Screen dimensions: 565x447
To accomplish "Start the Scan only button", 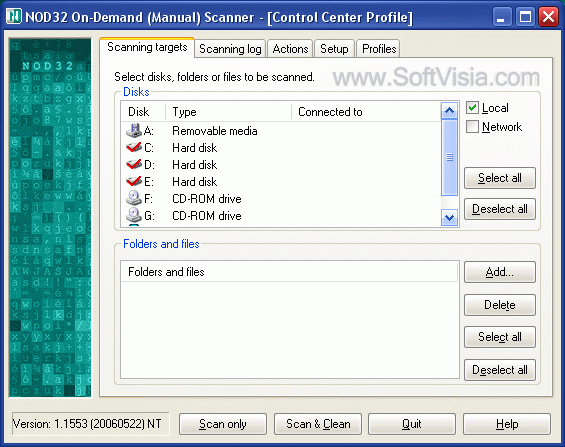I will [x=223, y=424].
